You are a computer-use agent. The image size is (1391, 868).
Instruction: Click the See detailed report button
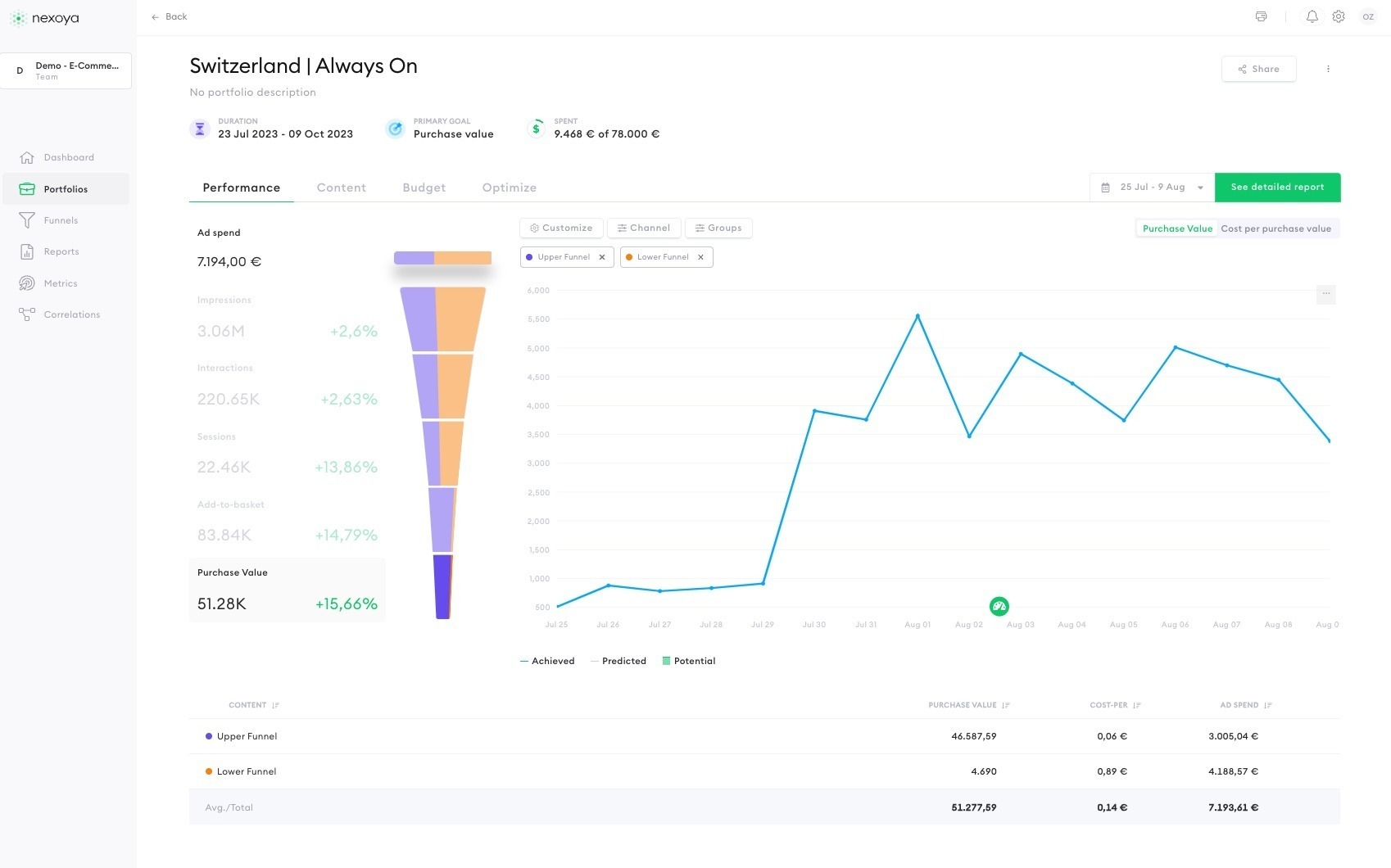[x=1277, y=187]
